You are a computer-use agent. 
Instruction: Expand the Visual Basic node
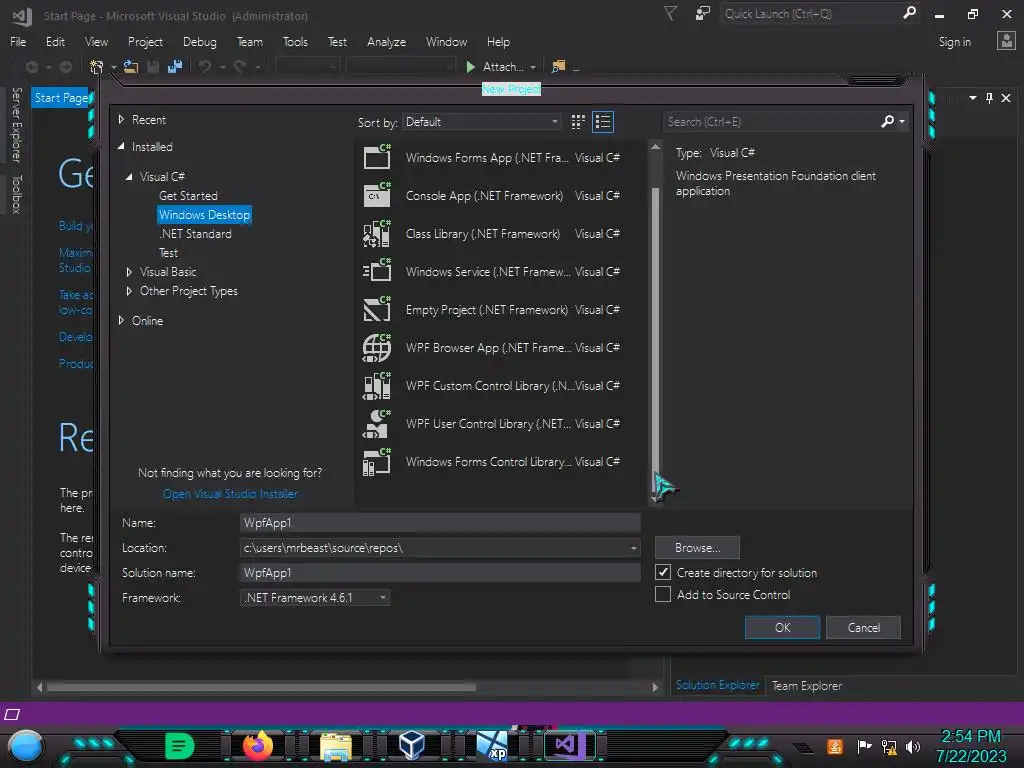(x=129, y=272)
